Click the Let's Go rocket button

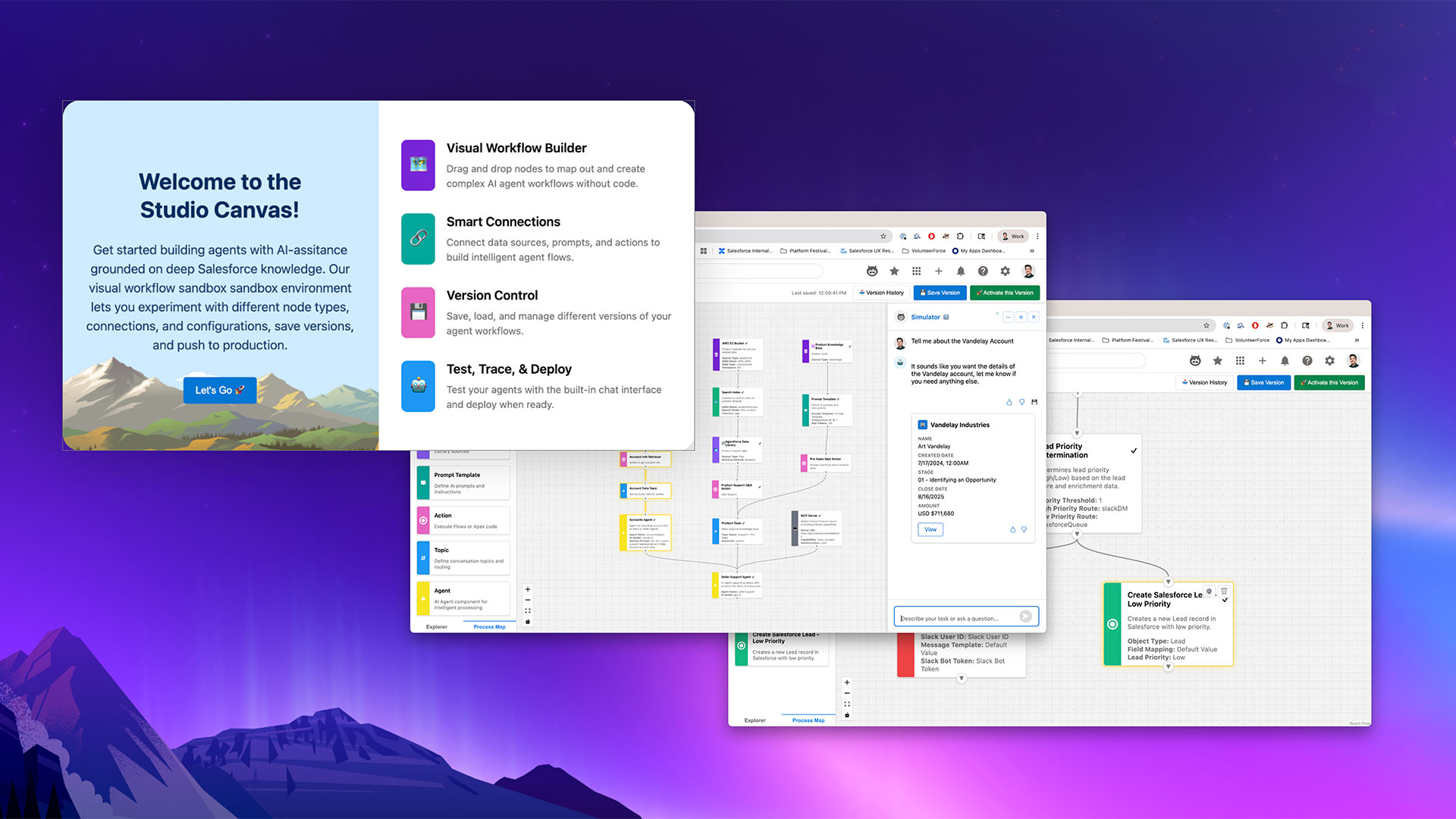219,390
